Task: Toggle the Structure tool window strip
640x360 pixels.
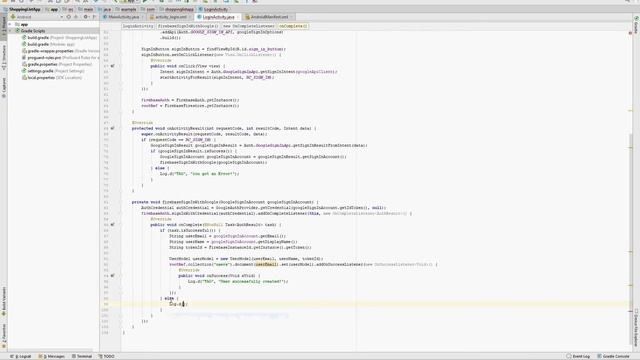Action: [4, 57]
